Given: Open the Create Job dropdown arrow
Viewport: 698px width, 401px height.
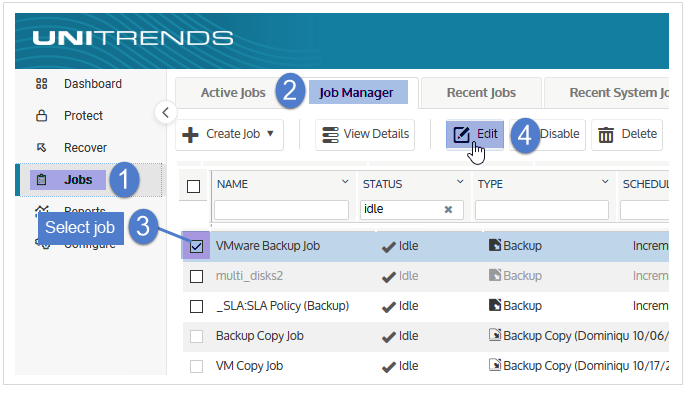Looking at the screenshot, I should (270, 134).
